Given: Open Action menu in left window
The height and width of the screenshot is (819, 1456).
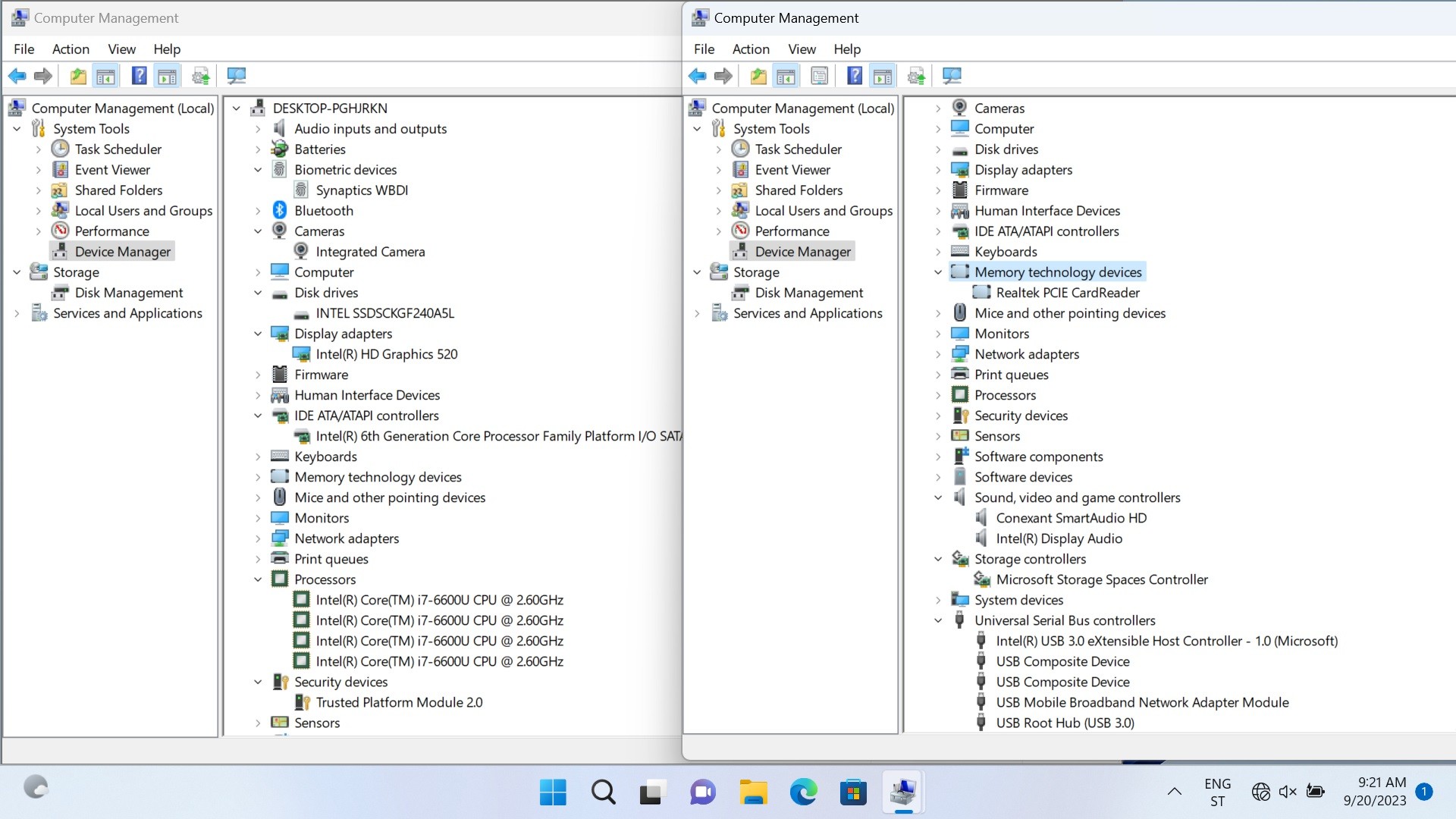Looking at the screenshot, I should click(x=71, y=49).
